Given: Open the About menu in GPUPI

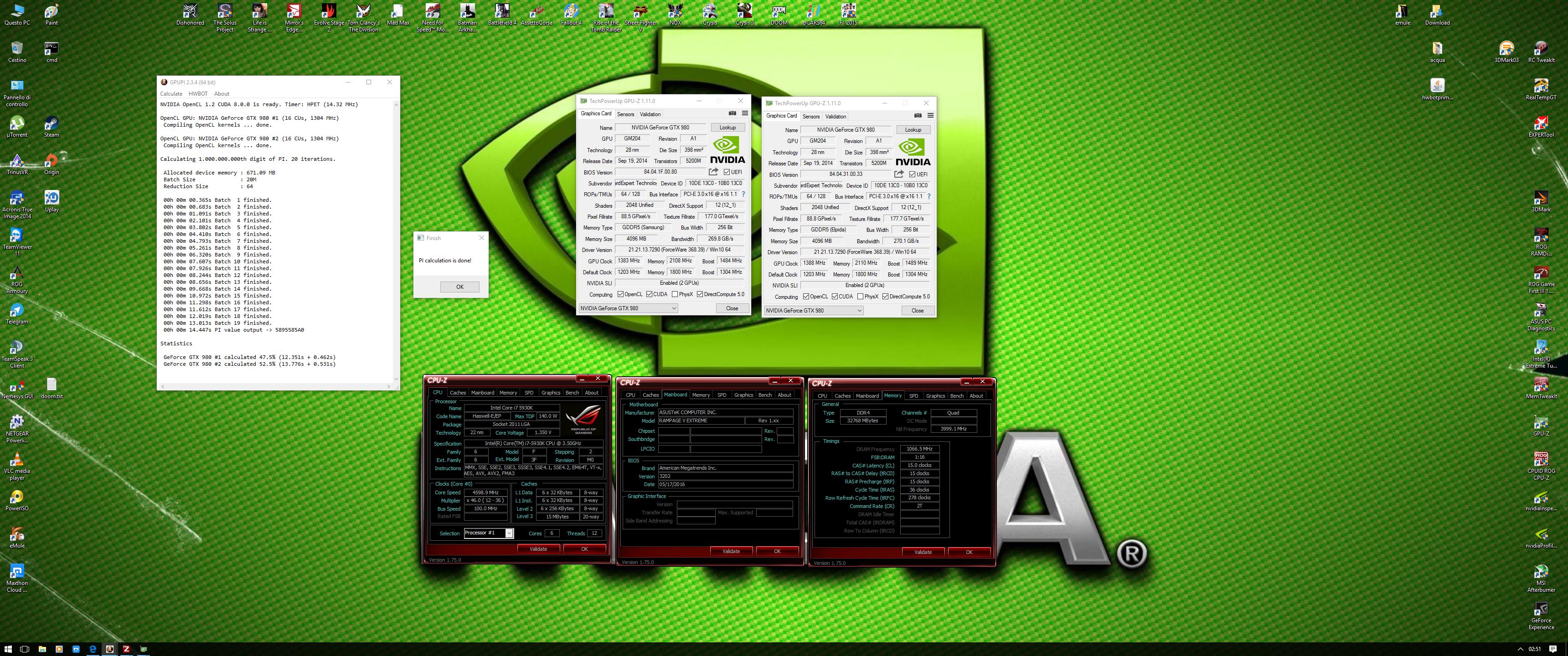Looking at the screenshot, I should (x=222, y=94).
